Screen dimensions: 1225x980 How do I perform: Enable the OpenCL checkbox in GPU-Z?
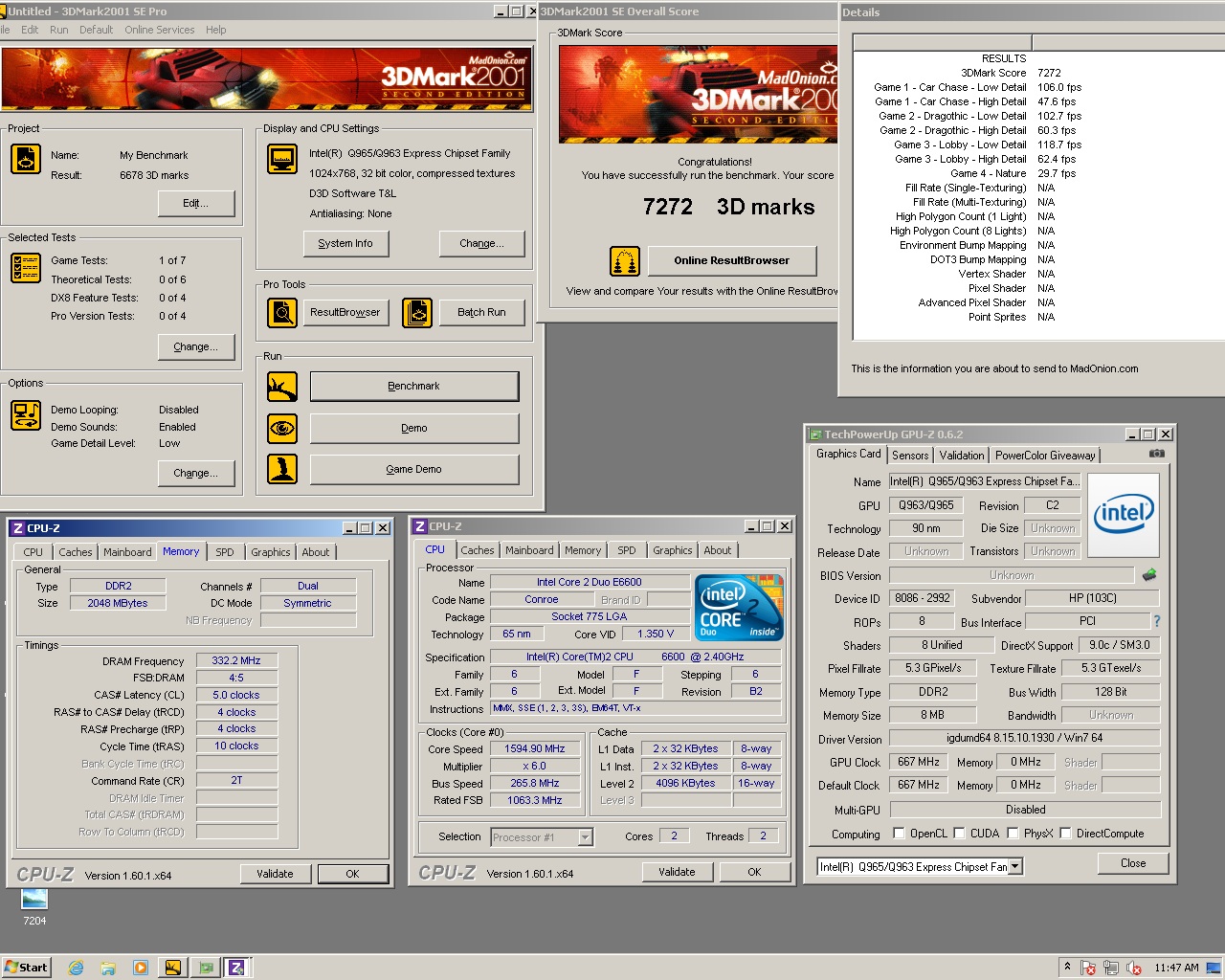click(x=899, y=834)
